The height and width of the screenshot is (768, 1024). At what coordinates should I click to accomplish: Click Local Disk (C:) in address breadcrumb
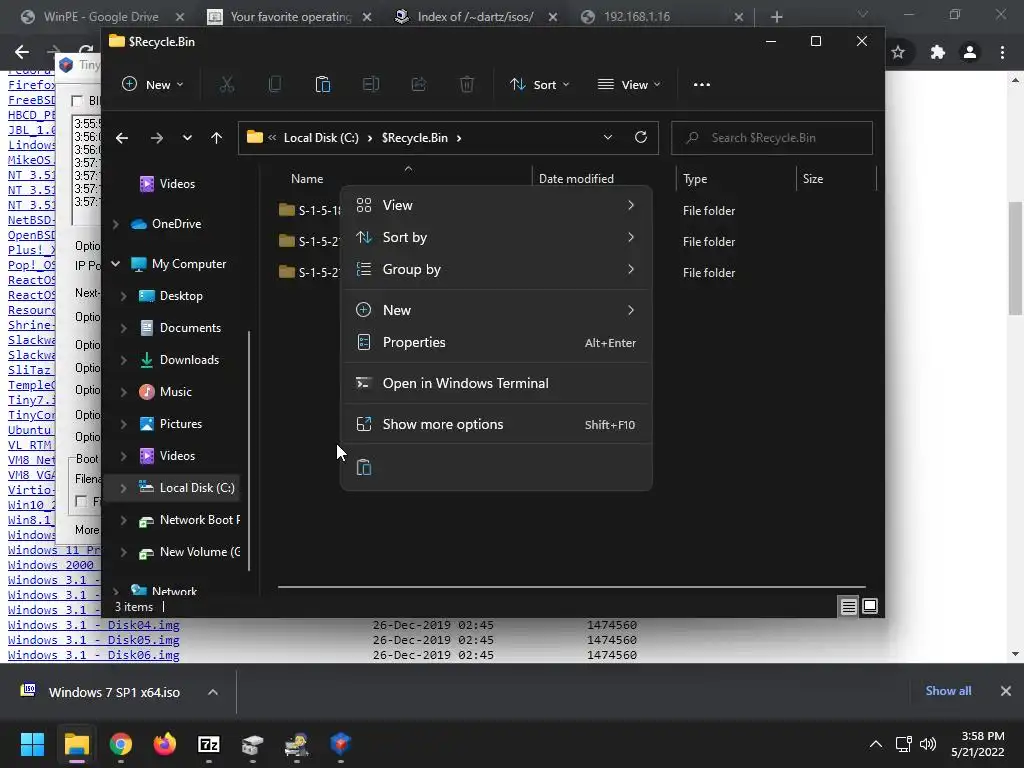pos(321,138)
